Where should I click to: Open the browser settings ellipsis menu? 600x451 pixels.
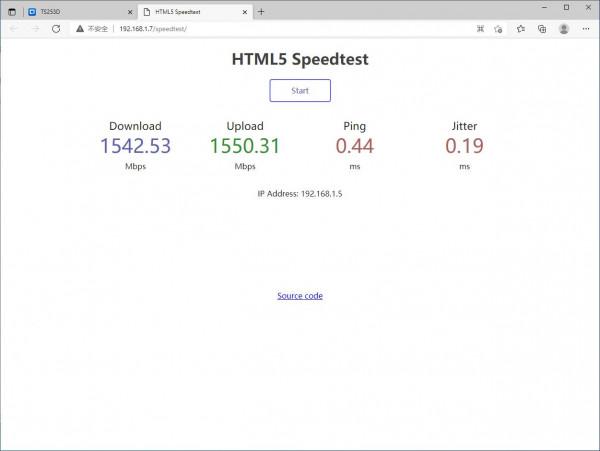(586, 29)
